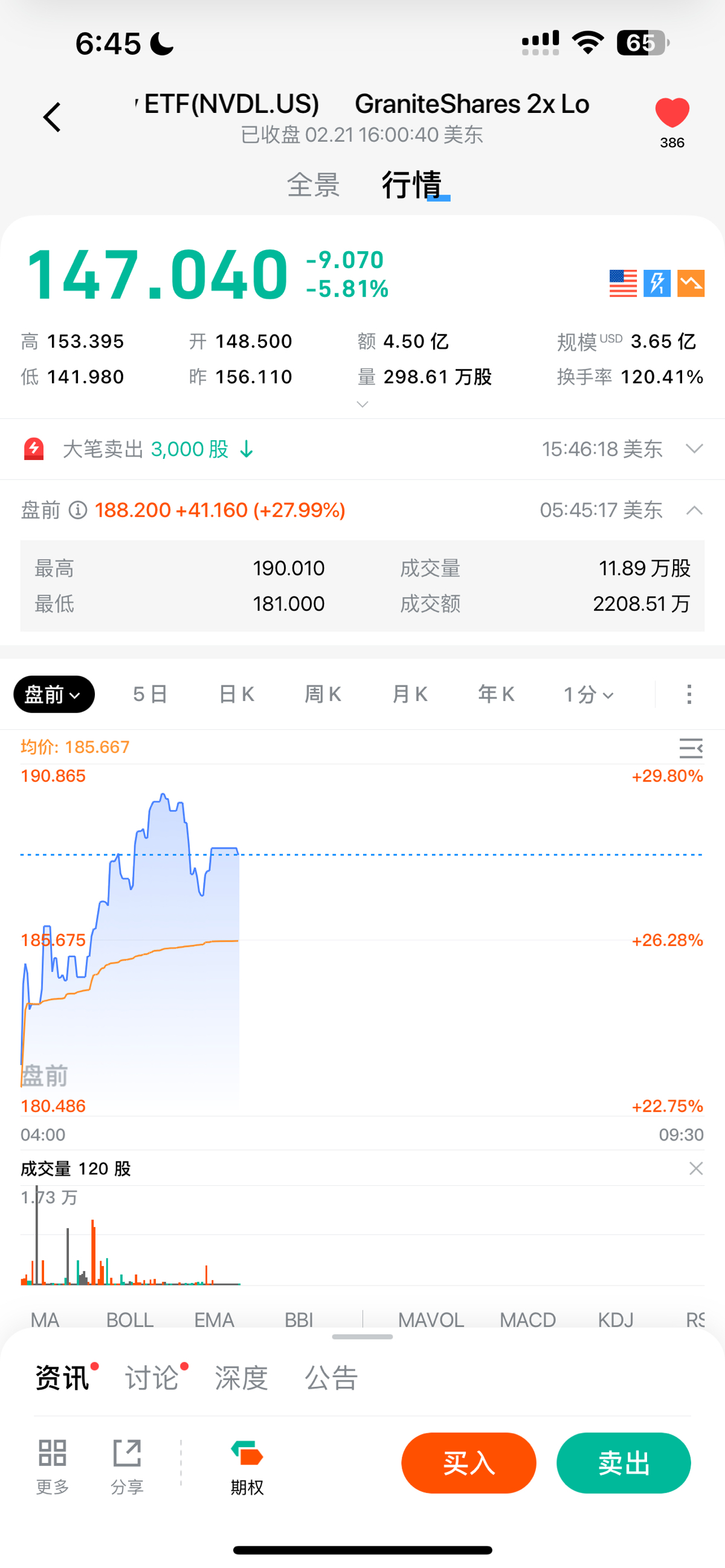Viewport: 725px width, 1568px height.
Task: Switch to the 全景 tab
Action: [x=313, y=184]
